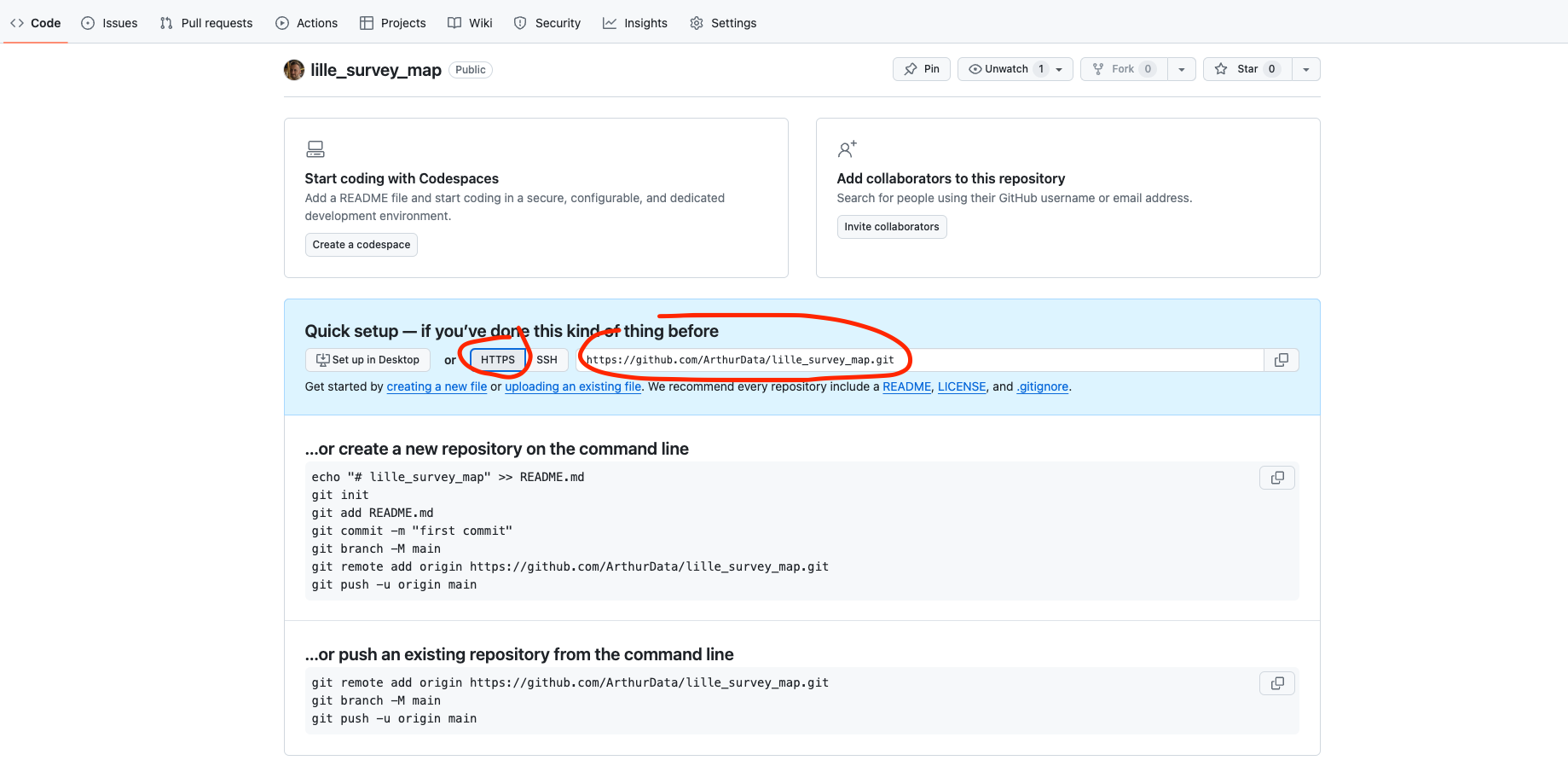Open the lille_survey_map repository name link
This screenshot has height=772, width=1568.
[x=376, y=70]
